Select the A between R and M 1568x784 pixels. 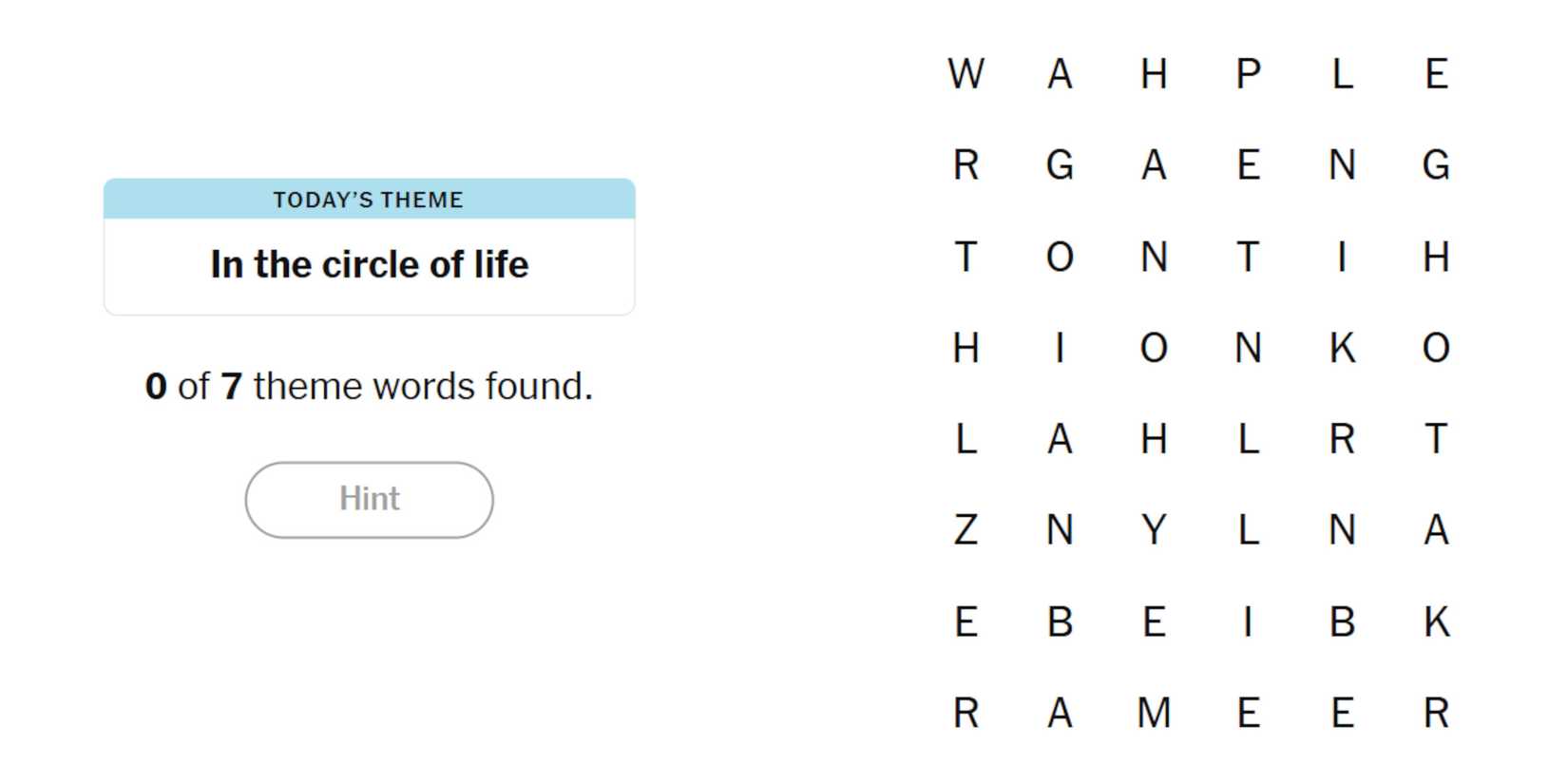(x=1060, y=713)
